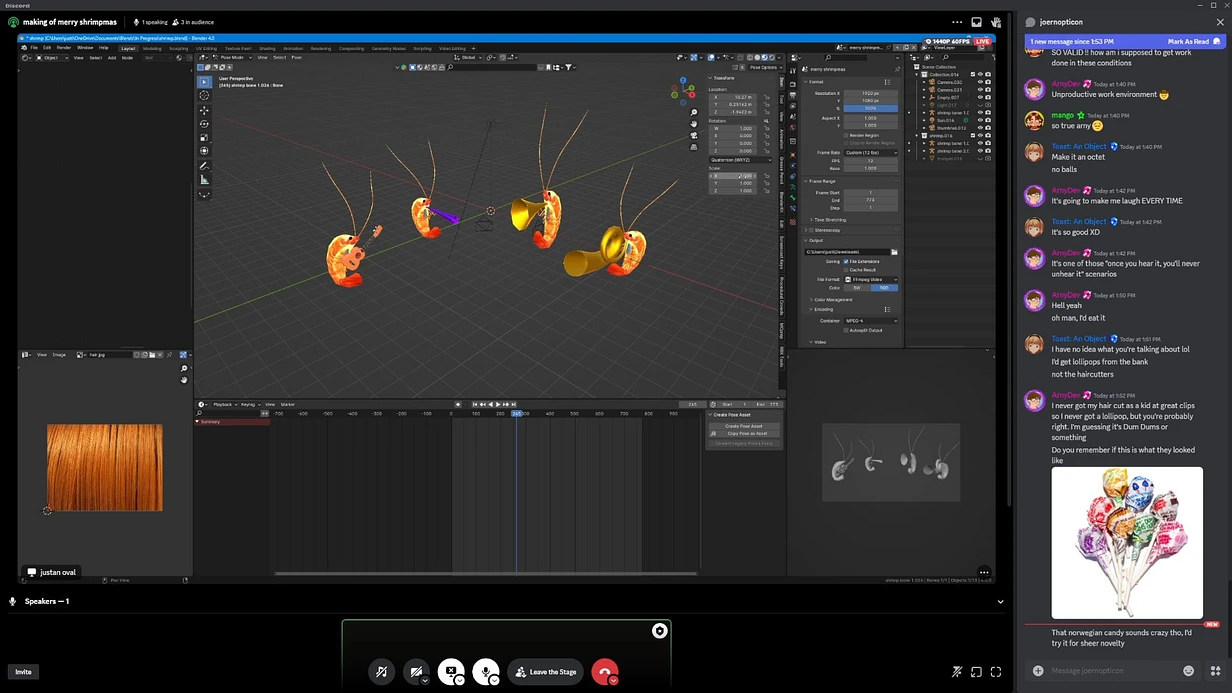1232x693 pixels.
Task: Open the File Format FFmpeg Video dropdown
Action: click(x=871, y=280)
